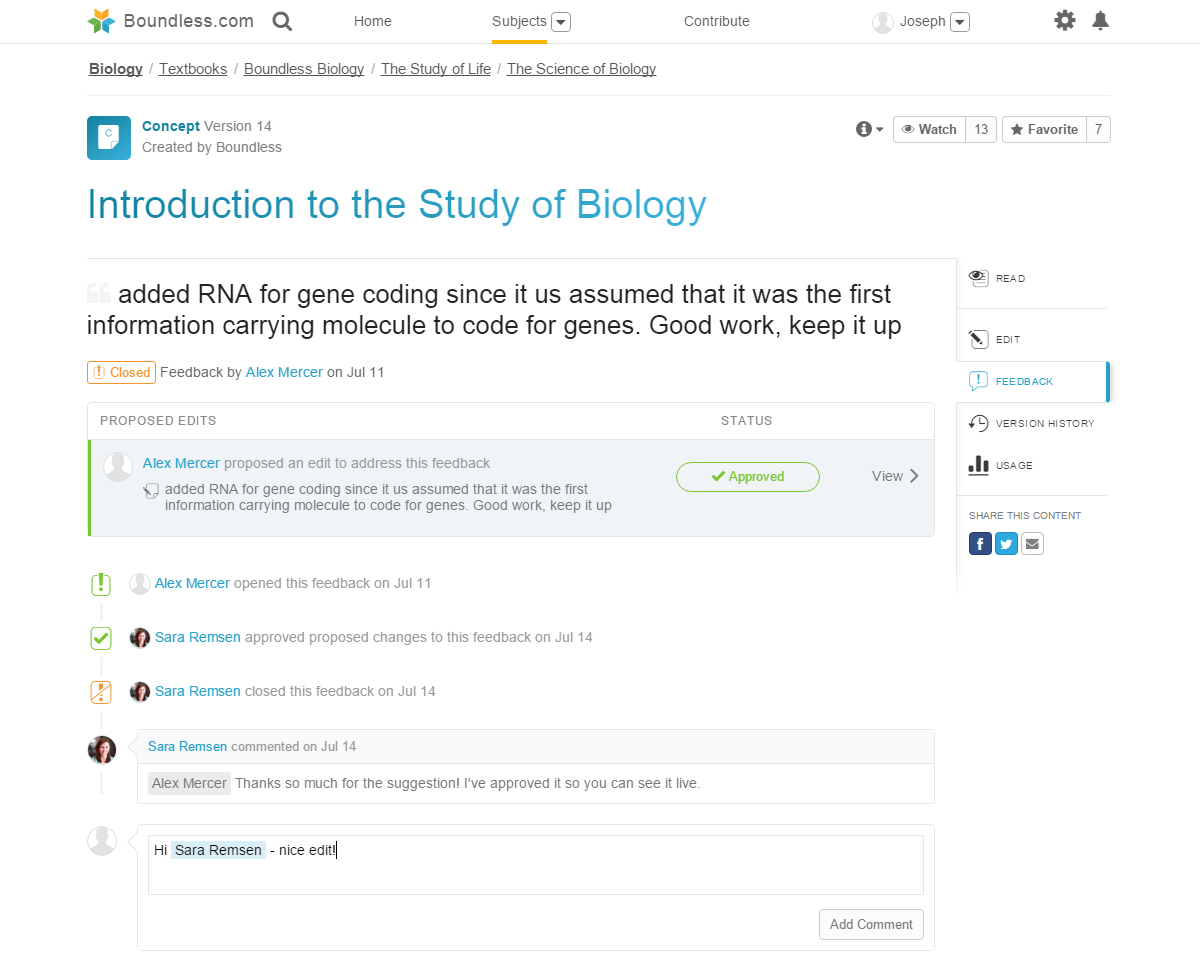Viewport: 1200px width, 977px height.
Task: Open Boundless Biology breadcrumb link
Action: 304,69
